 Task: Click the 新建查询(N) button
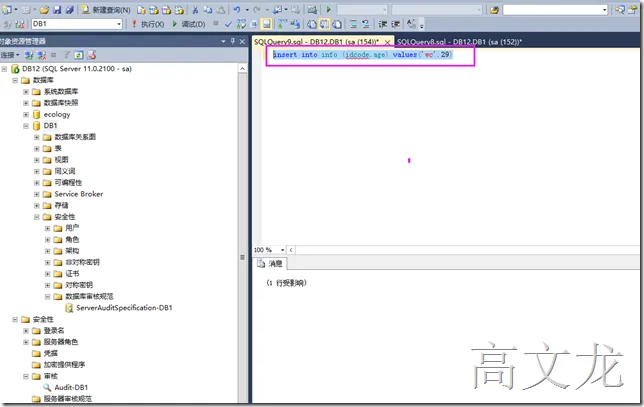(106, 10)
